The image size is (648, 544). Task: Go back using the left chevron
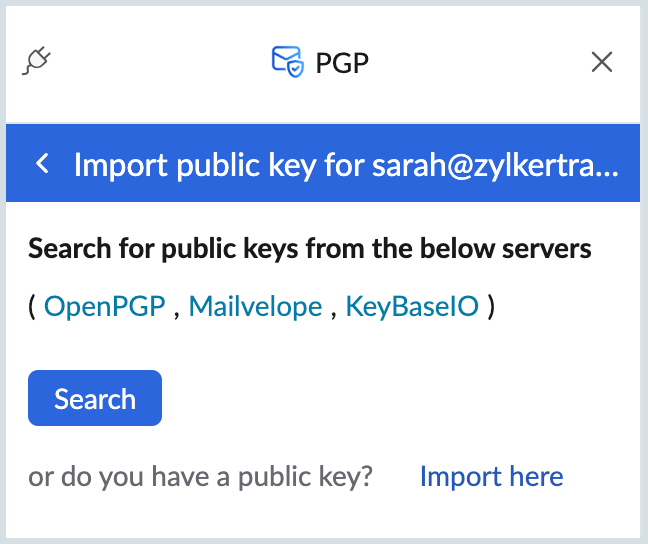click(42, 163)
